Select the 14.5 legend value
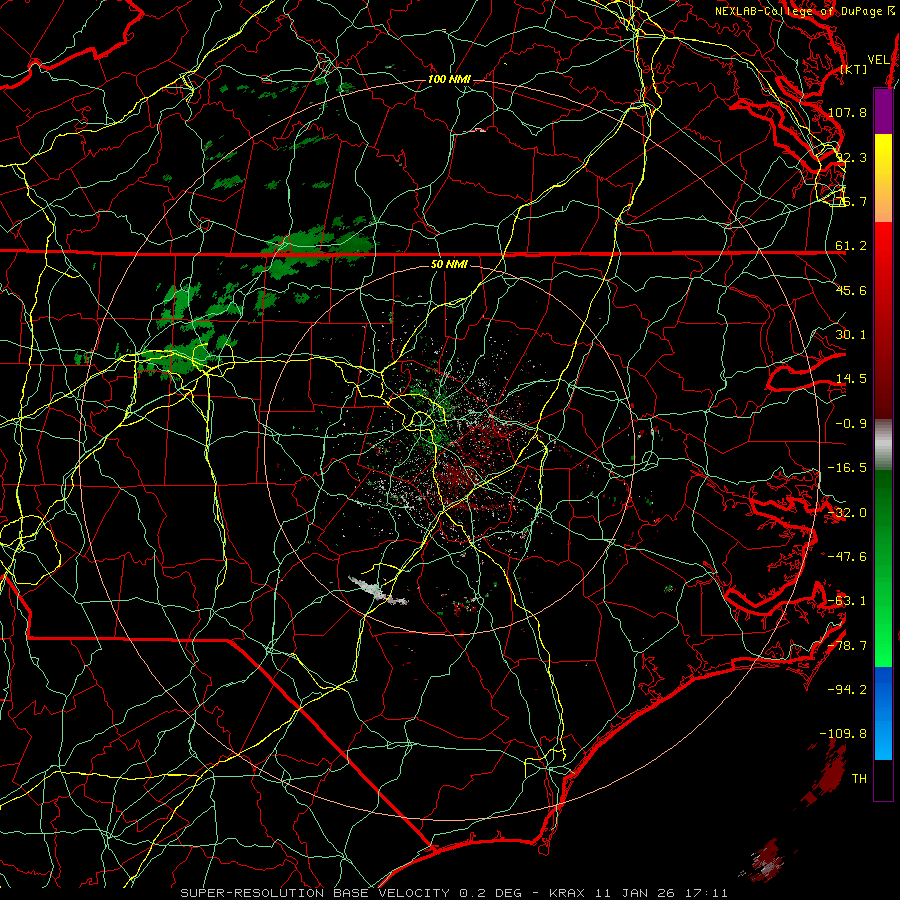This screenshot has width=900, height=900. (x=851, y=379)
